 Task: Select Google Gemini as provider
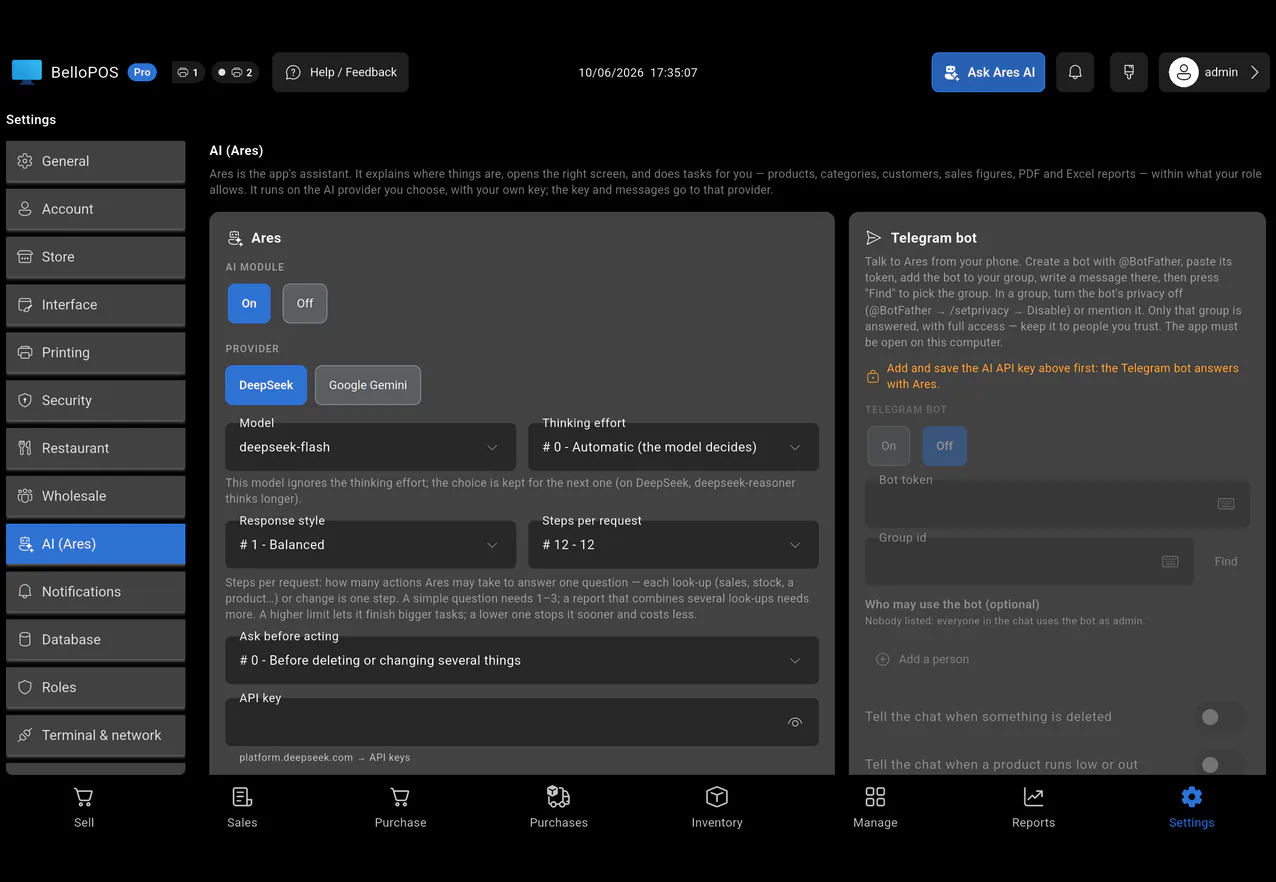point(368,385)
